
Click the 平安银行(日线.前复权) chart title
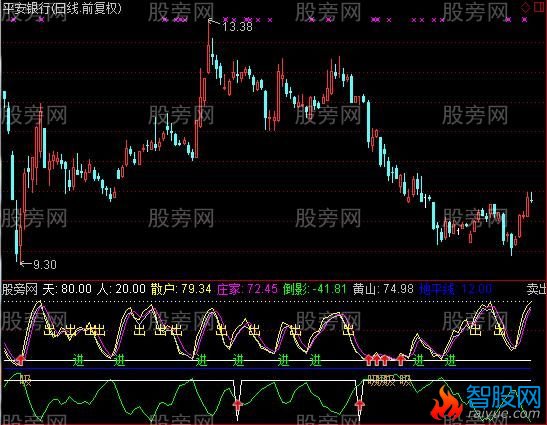[x=62, y=8]
